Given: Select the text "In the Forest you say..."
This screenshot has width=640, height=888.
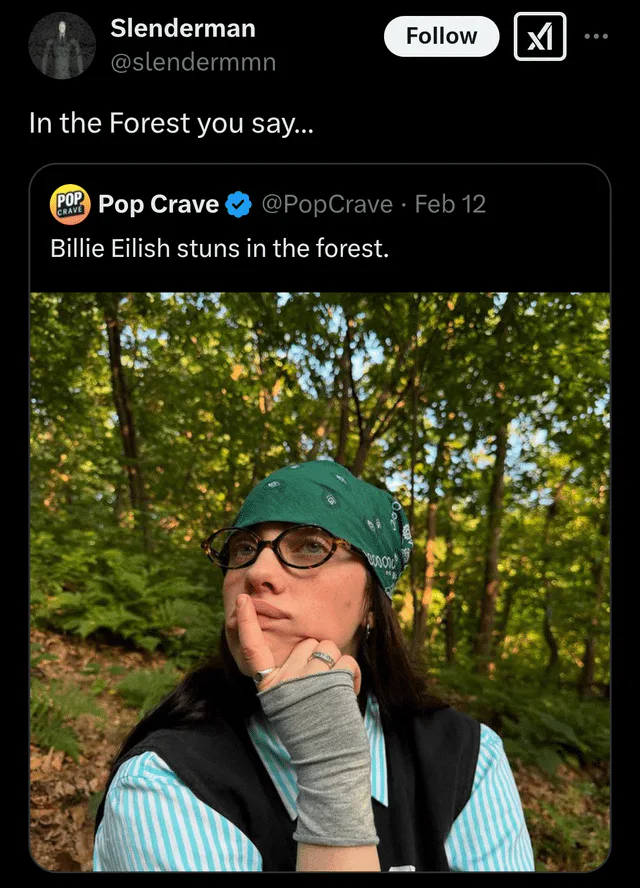Looking at the screenshot, I should pos(170,123).
